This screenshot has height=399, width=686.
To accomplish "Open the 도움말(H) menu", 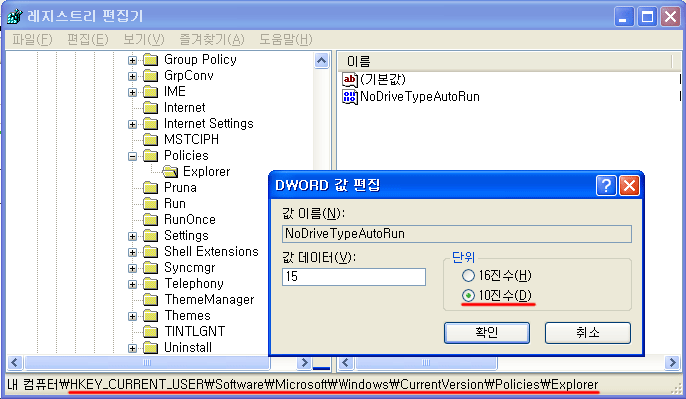I will 286,39.
